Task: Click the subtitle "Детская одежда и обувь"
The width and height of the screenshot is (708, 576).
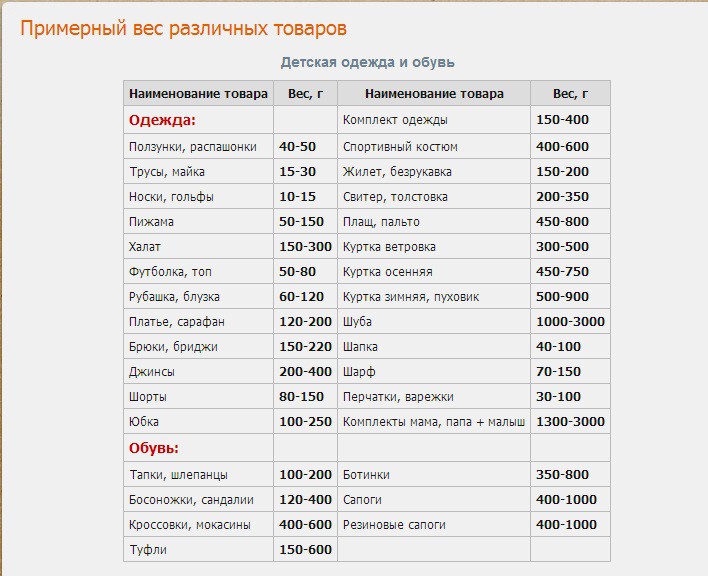Action: coord(367,62)
